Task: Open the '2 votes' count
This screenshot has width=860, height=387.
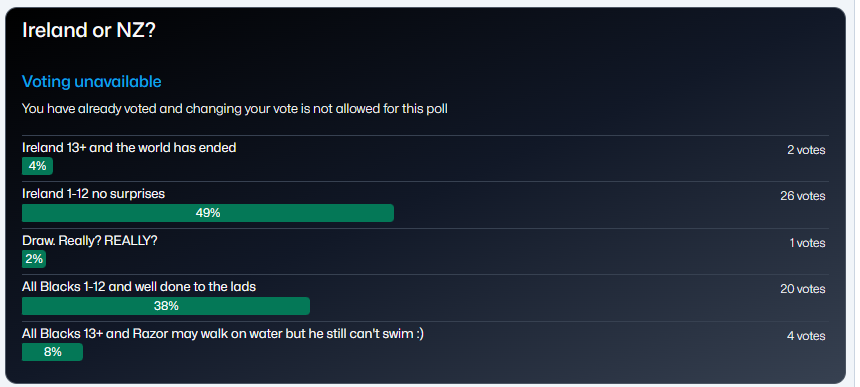Action: [x=806, y=150]
